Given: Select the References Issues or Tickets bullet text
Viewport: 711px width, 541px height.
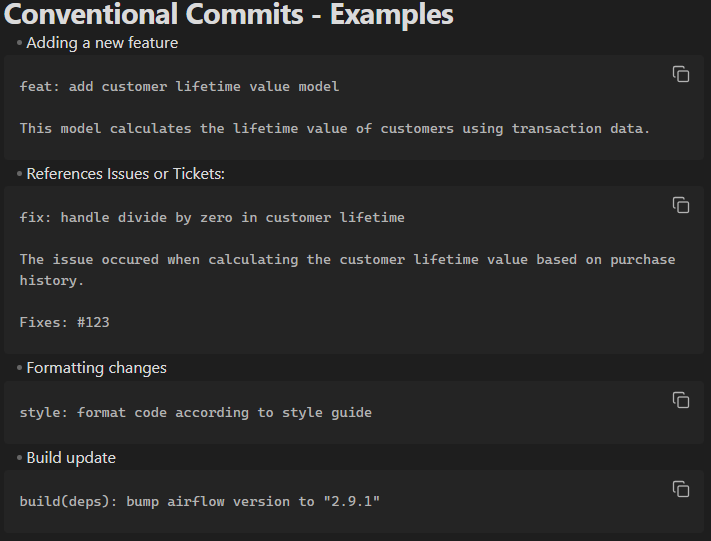Looking at the screenshot, I should (x=126, y=174).
